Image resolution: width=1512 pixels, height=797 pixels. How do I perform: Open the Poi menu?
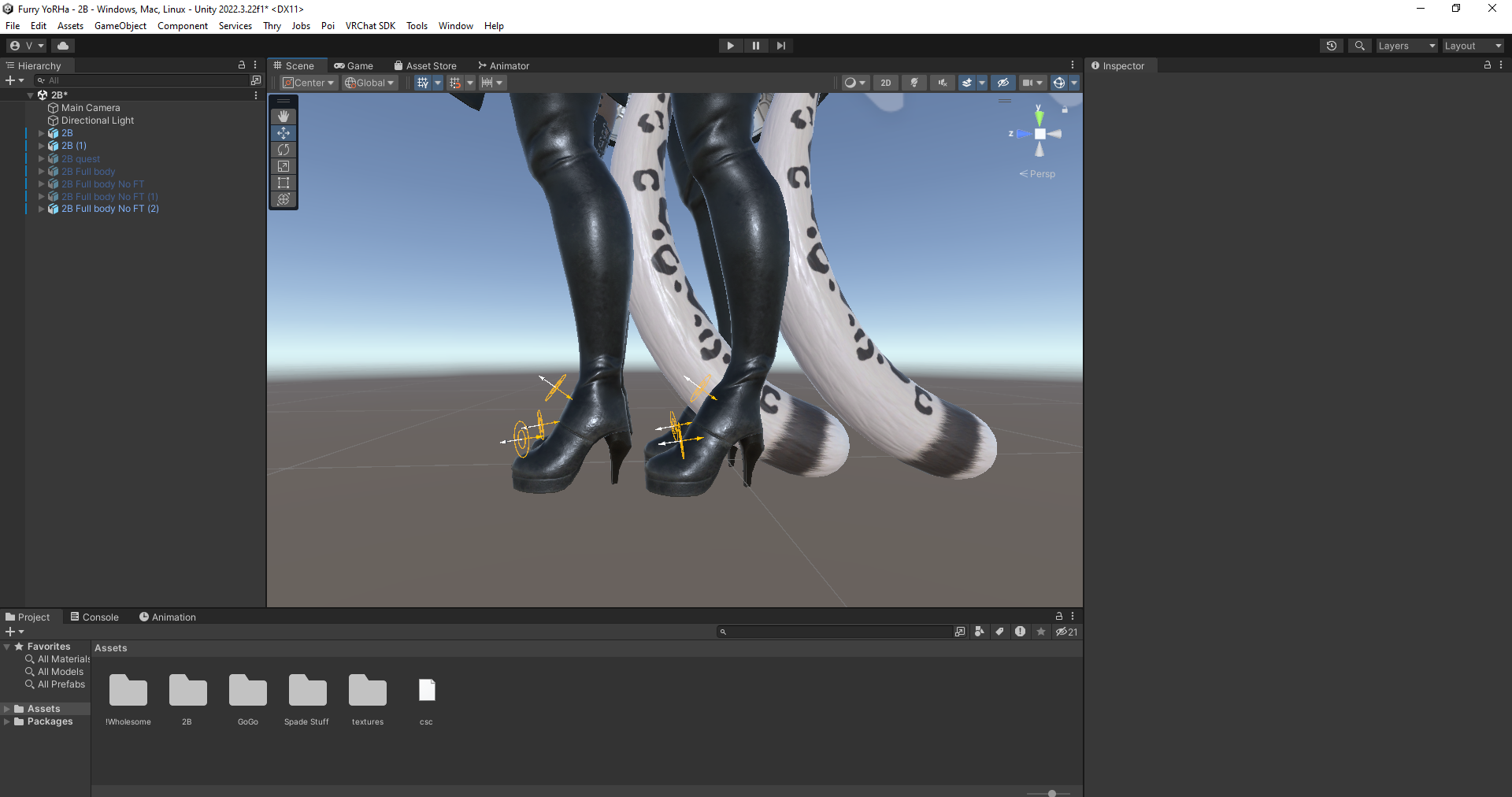click(328, 26)
